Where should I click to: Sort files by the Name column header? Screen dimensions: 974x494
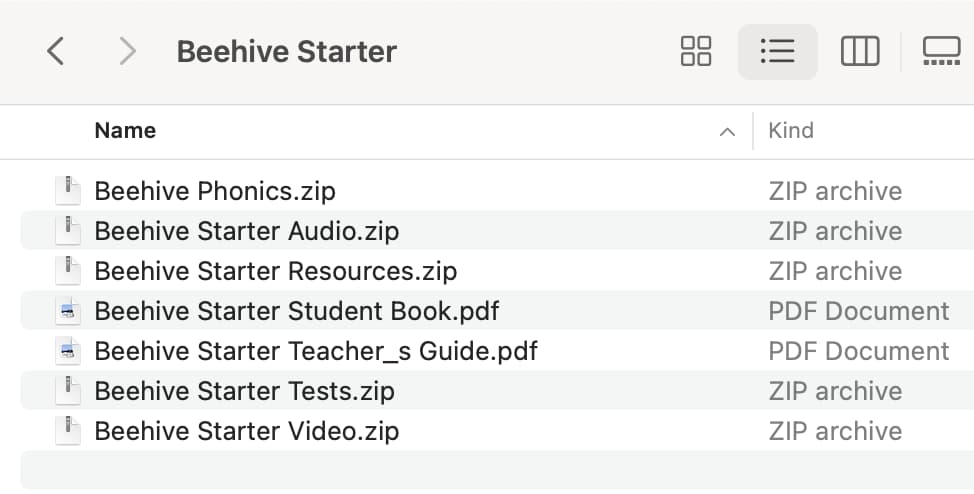(125, 130)
